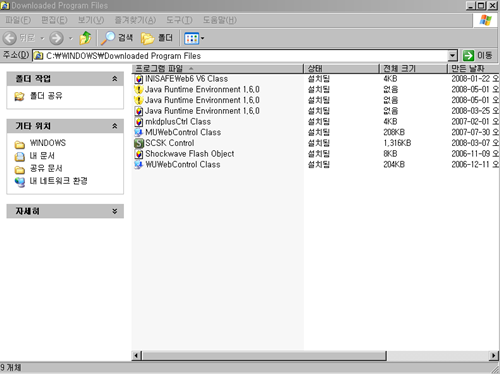Image resolution: width=500 pixels, height=374 pixels.
Task: Click the 208KB size value
Action: 394,132
